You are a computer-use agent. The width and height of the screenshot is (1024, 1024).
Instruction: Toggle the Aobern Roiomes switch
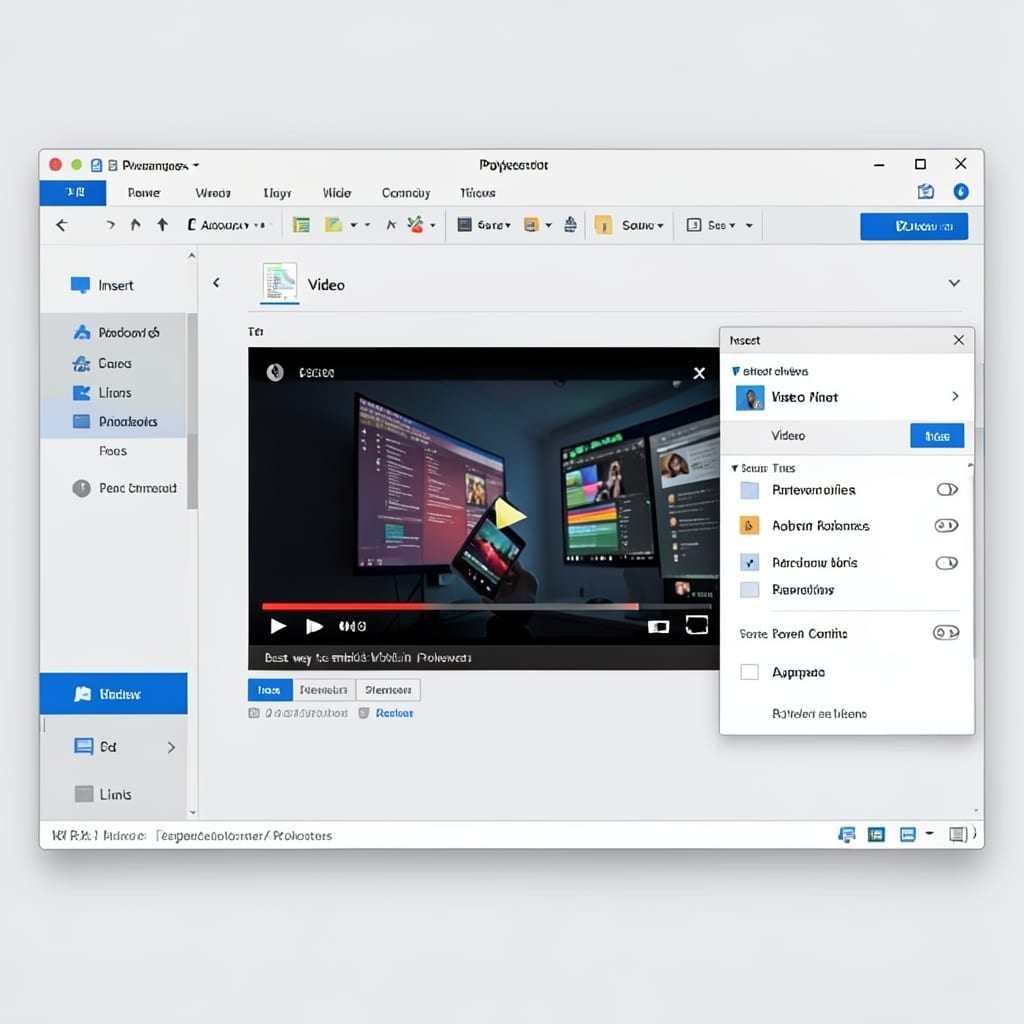coord(946,526)
